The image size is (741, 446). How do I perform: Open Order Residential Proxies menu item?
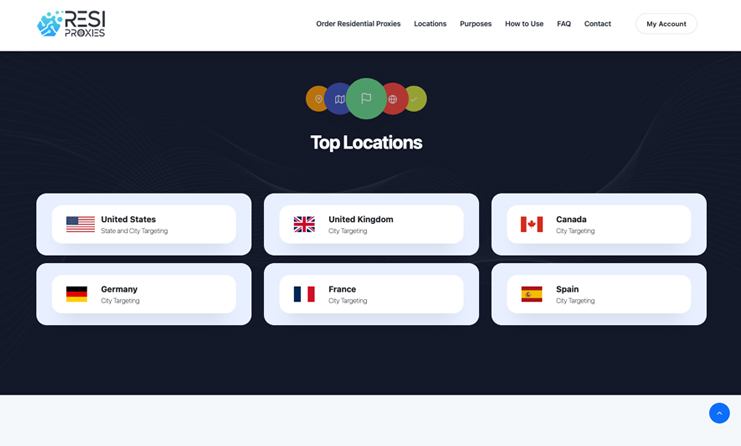pyautogui.click(x=358, y=24)
